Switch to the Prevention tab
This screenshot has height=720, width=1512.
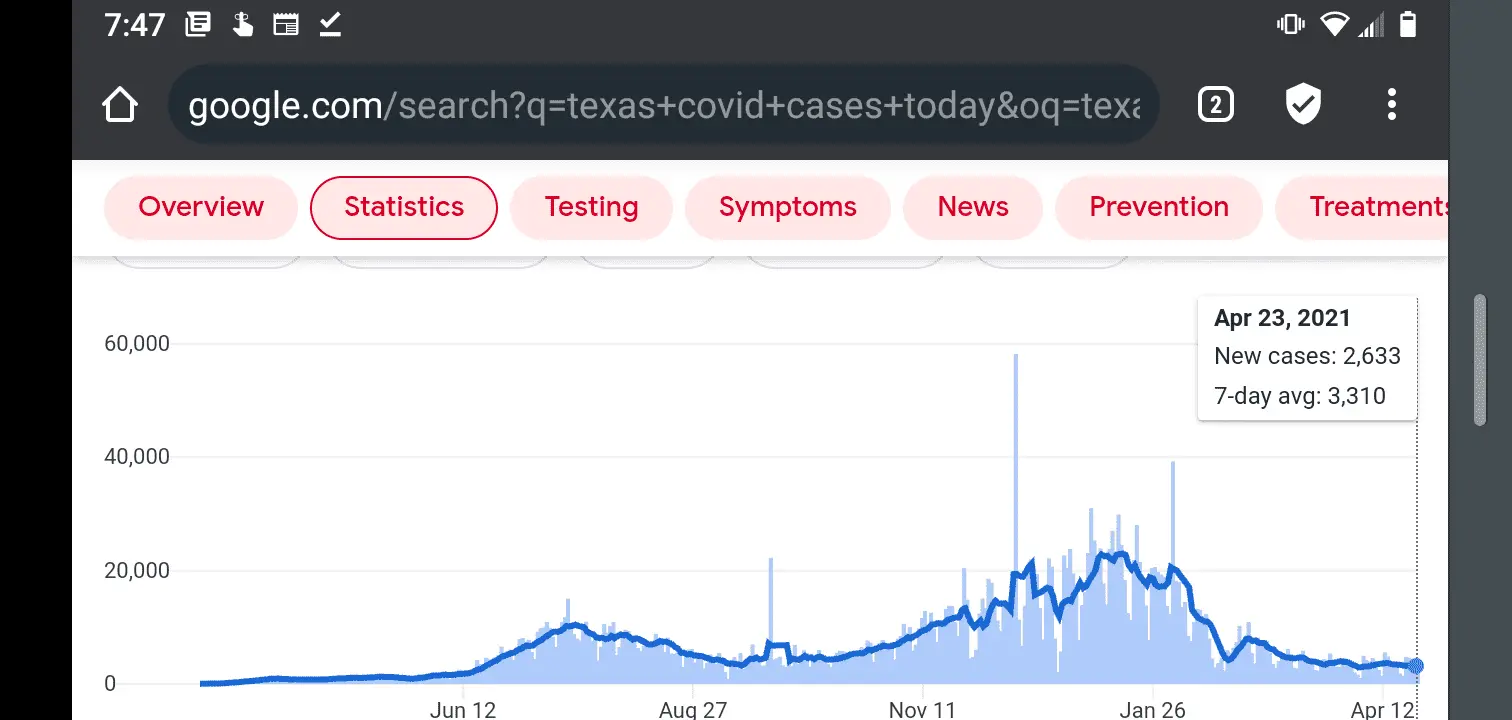[x=1159, y=207]
